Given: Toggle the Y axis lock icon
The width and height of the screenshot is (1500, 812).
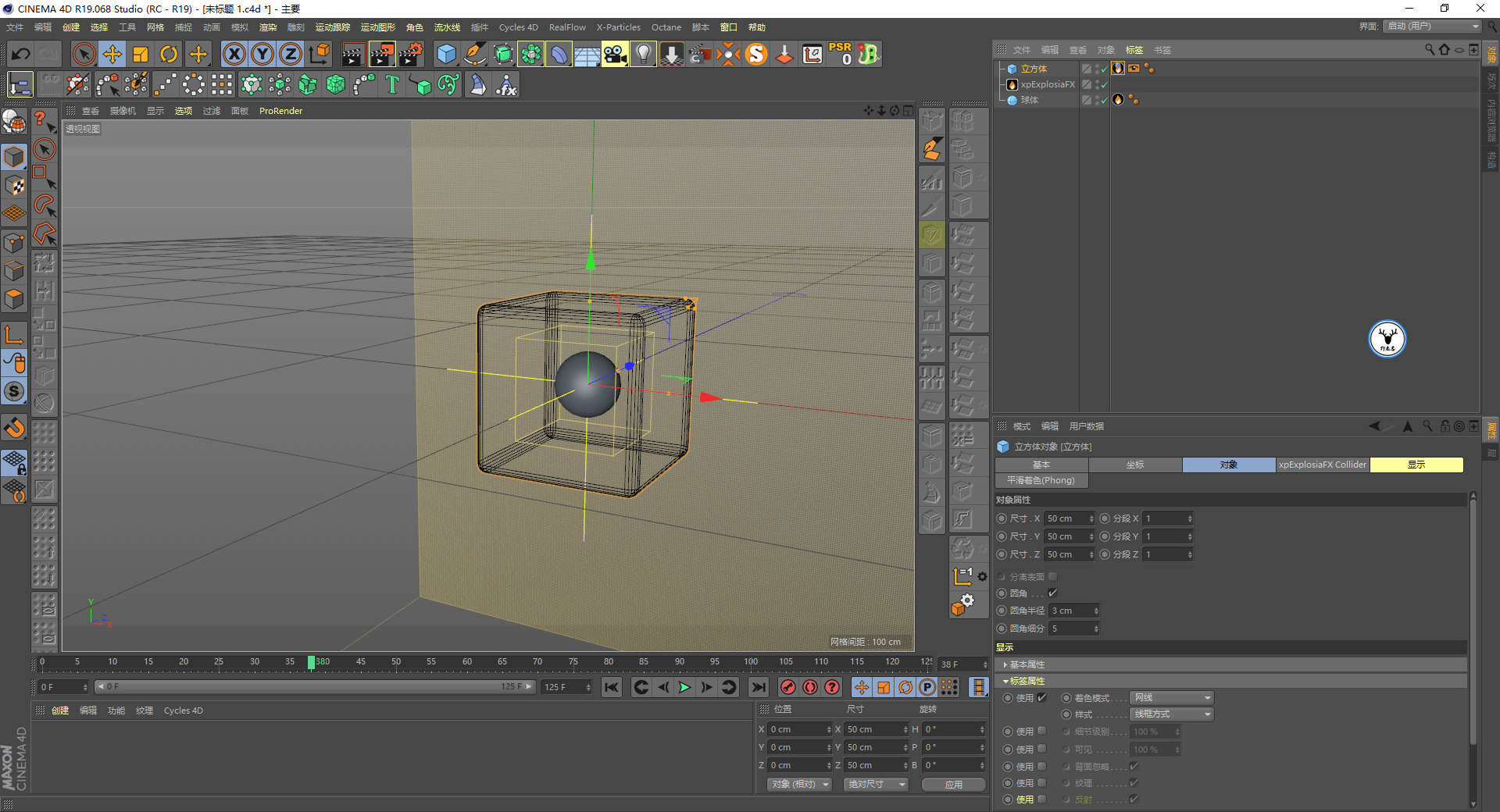Looking at the screenshot, I should pyautogui.click(x=262, y=54).
